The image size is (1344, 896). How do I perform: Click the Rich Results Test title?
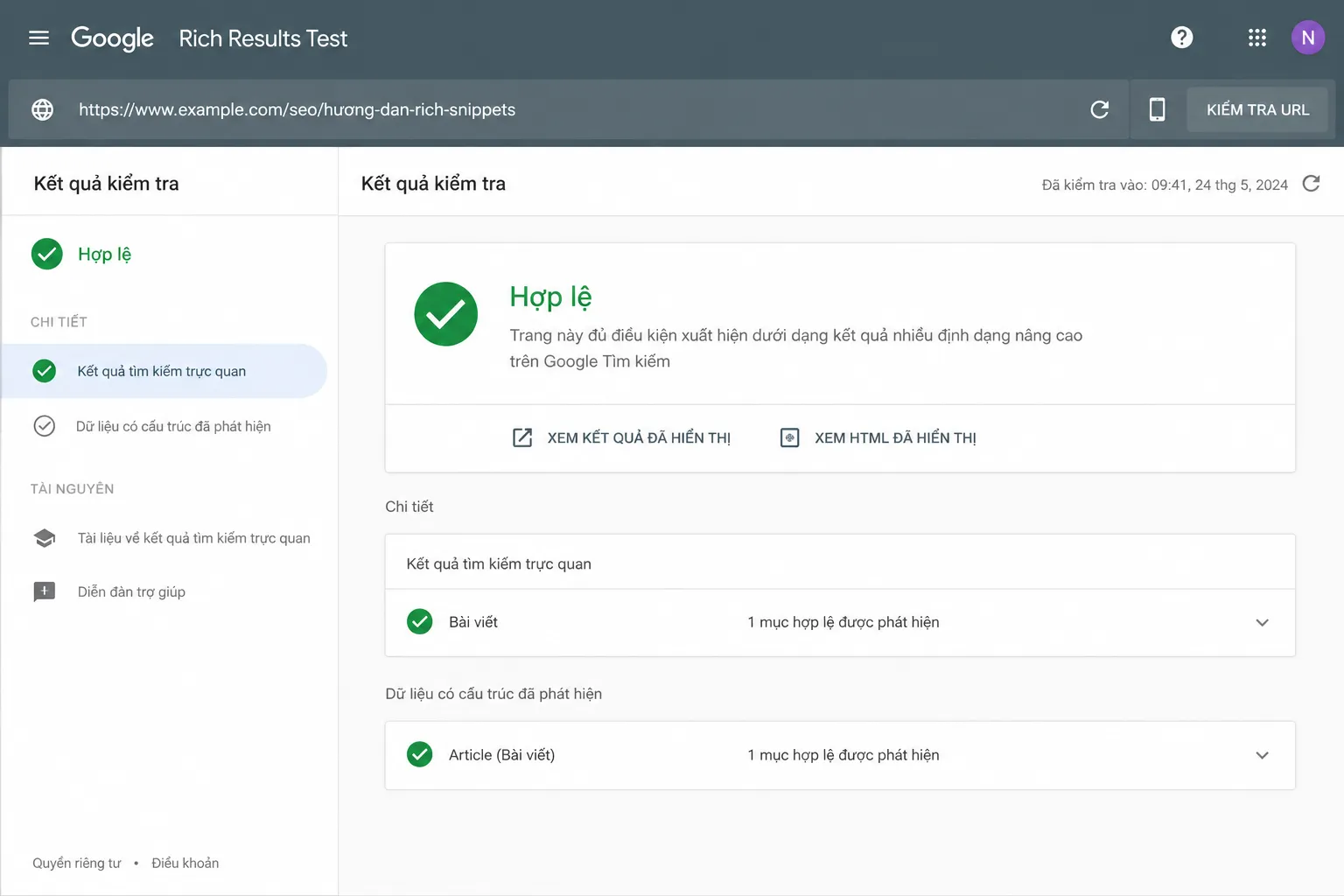(263, 38)
